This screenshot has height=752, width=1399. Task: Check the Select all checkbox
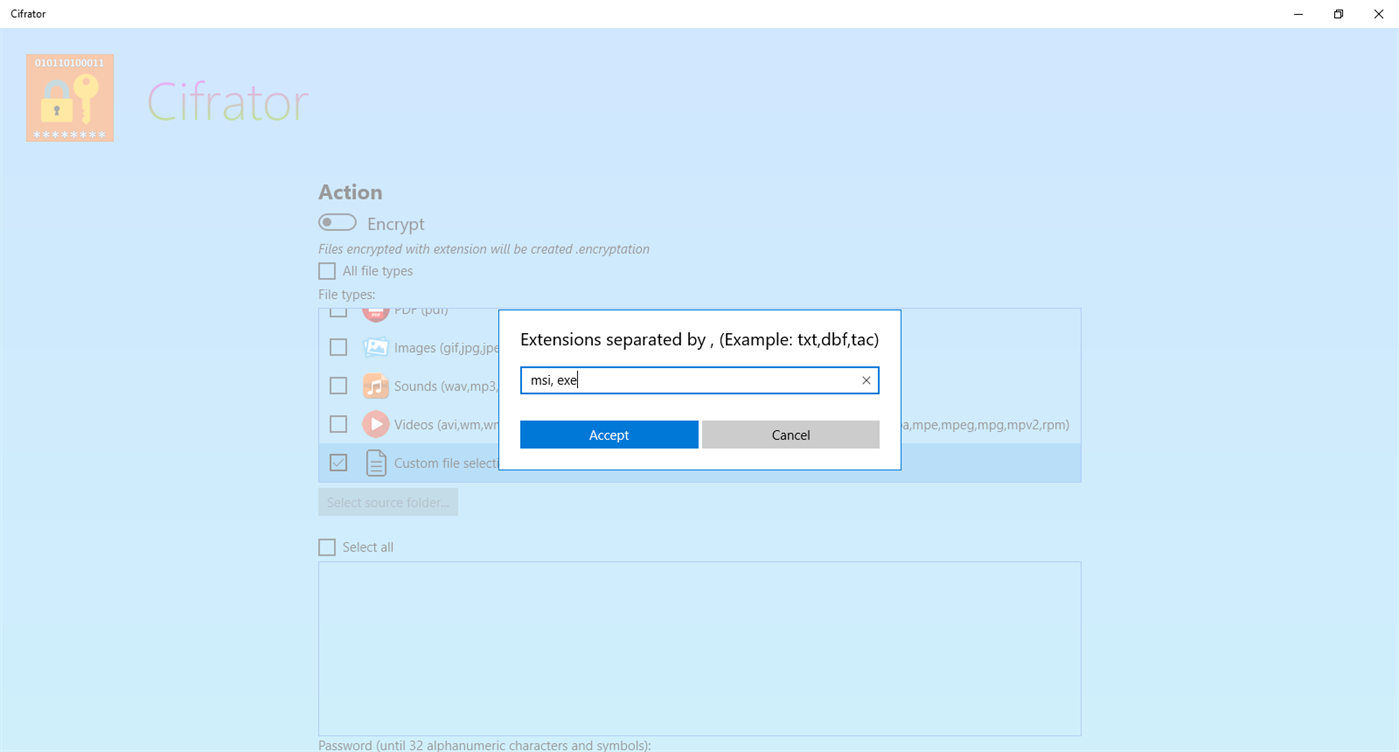[326, 546]
